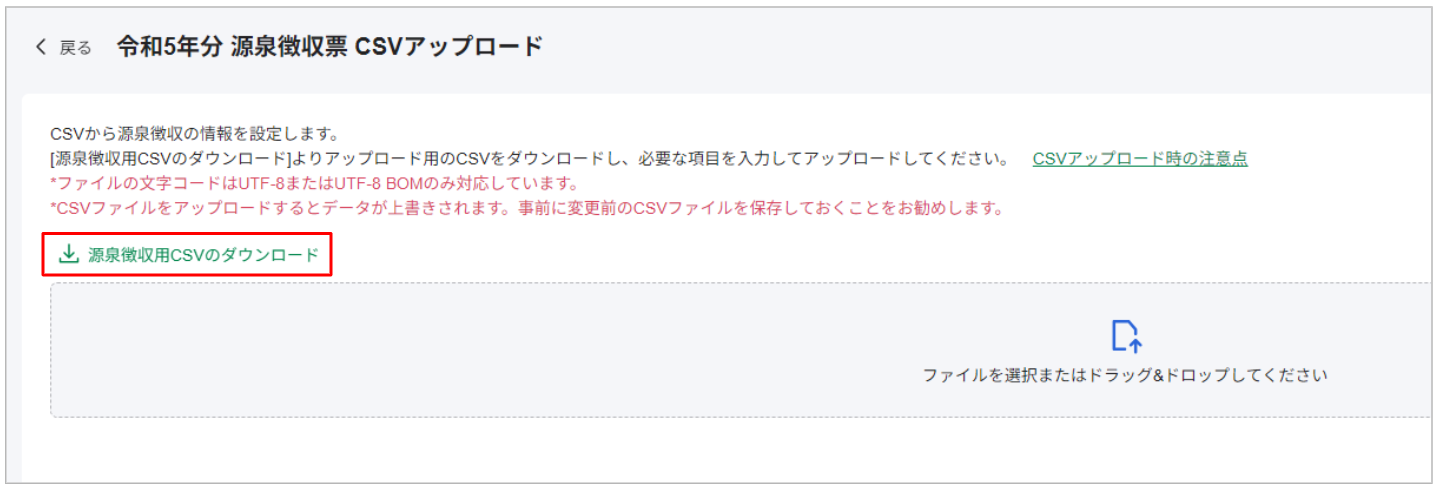Click the download arrow icon beside 源泉徴収用CSV

68,254
